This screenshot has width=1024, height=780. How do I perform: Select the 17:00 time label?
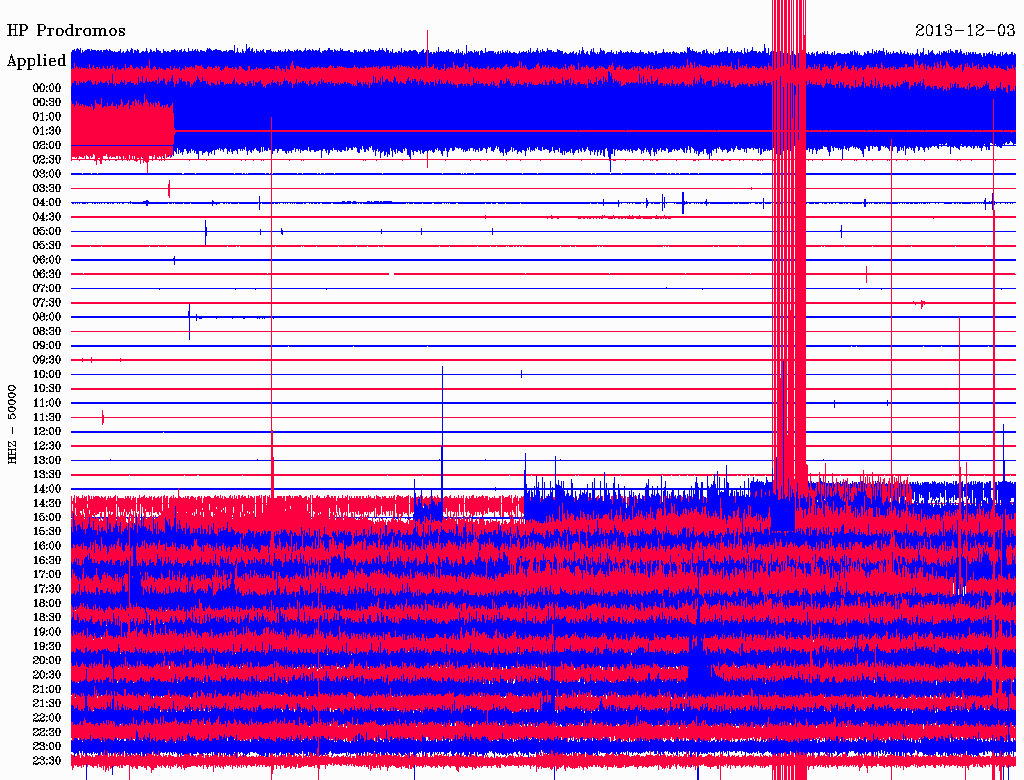pos(47,575)
